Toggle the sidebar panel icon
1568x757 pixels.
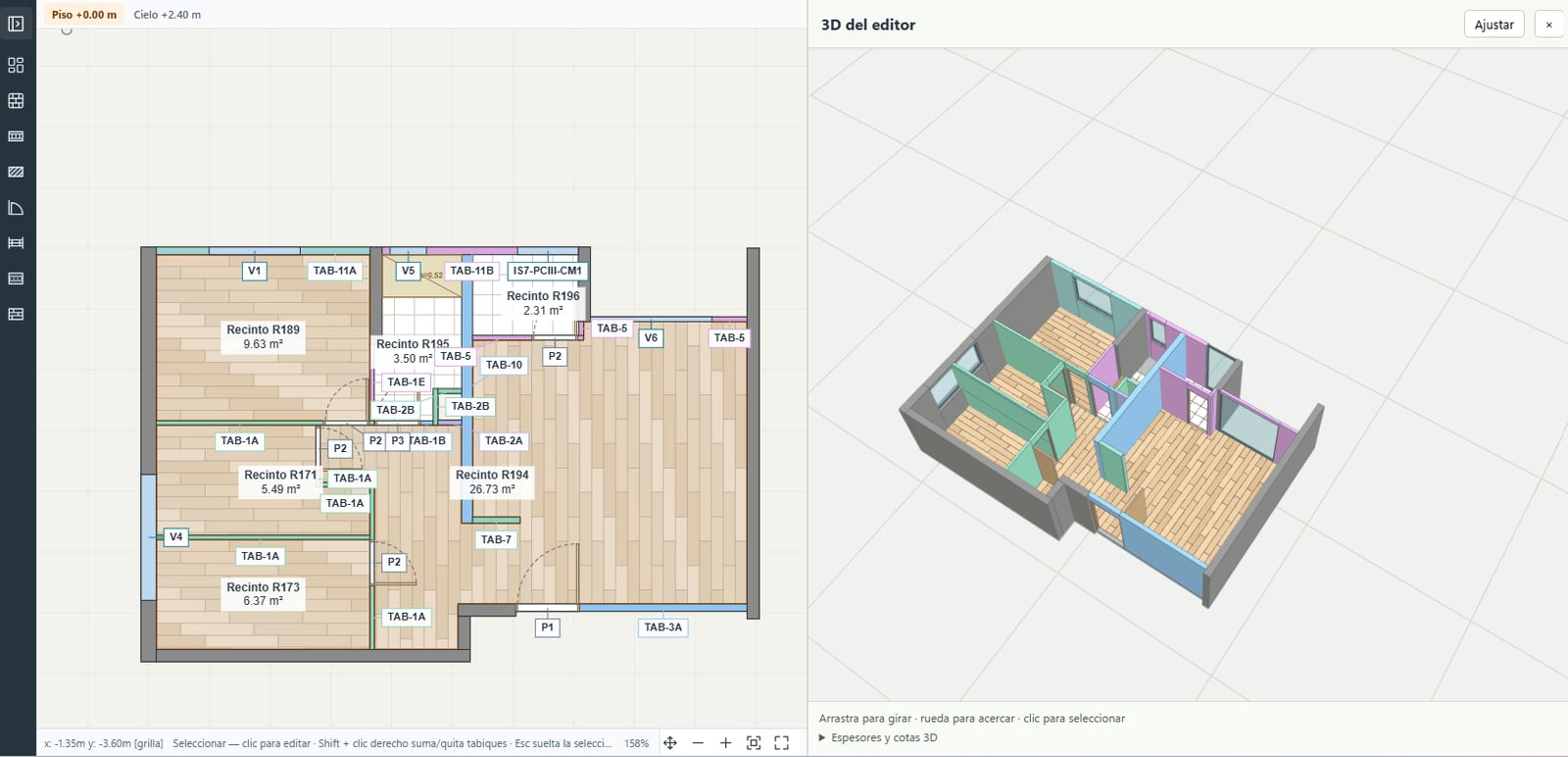[x=16, y=24]
